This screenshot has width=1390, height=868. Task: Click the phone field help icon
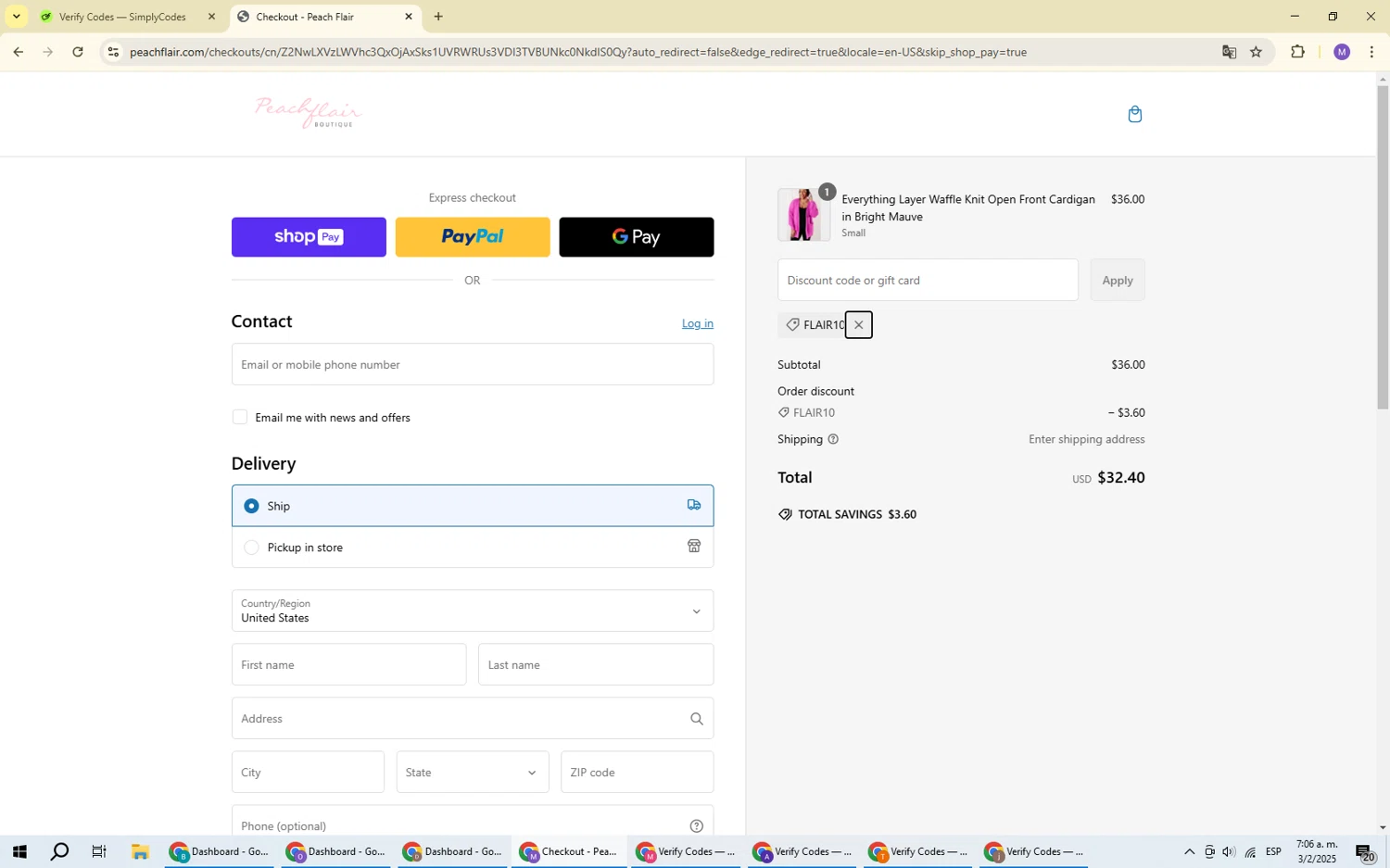pos(696,825)
